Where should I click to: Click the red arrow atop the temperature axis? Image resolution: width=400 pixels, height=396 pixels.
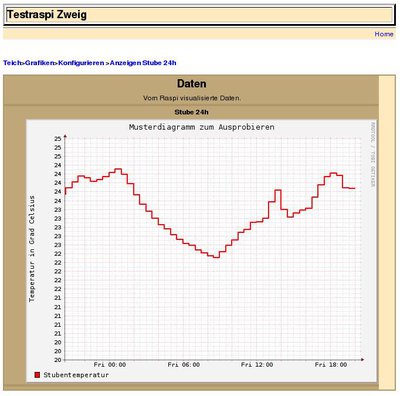coord(65,136)
